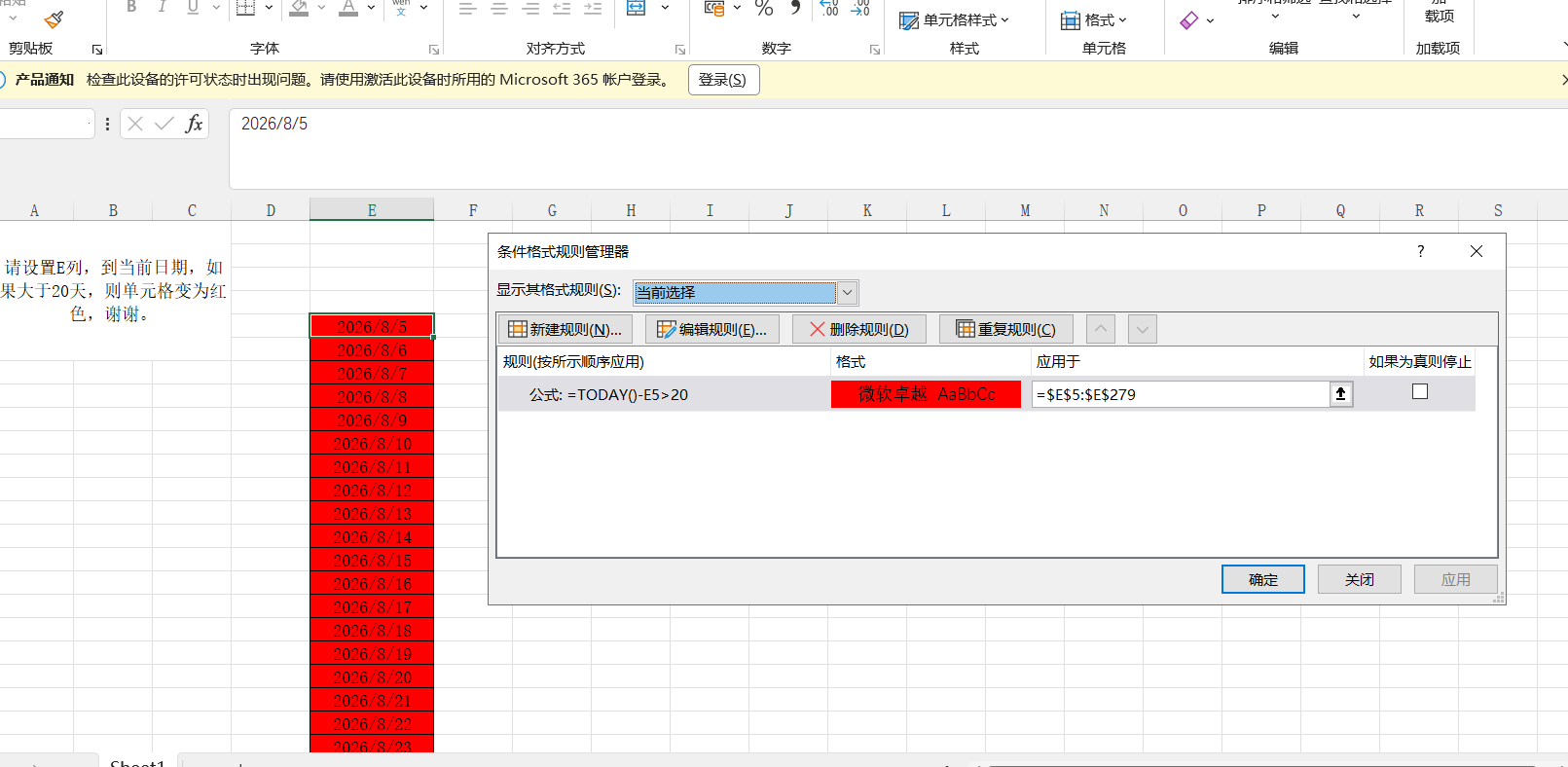
Task: Tick the stop-if-true checkbox for the rule
Action: 1420,391
